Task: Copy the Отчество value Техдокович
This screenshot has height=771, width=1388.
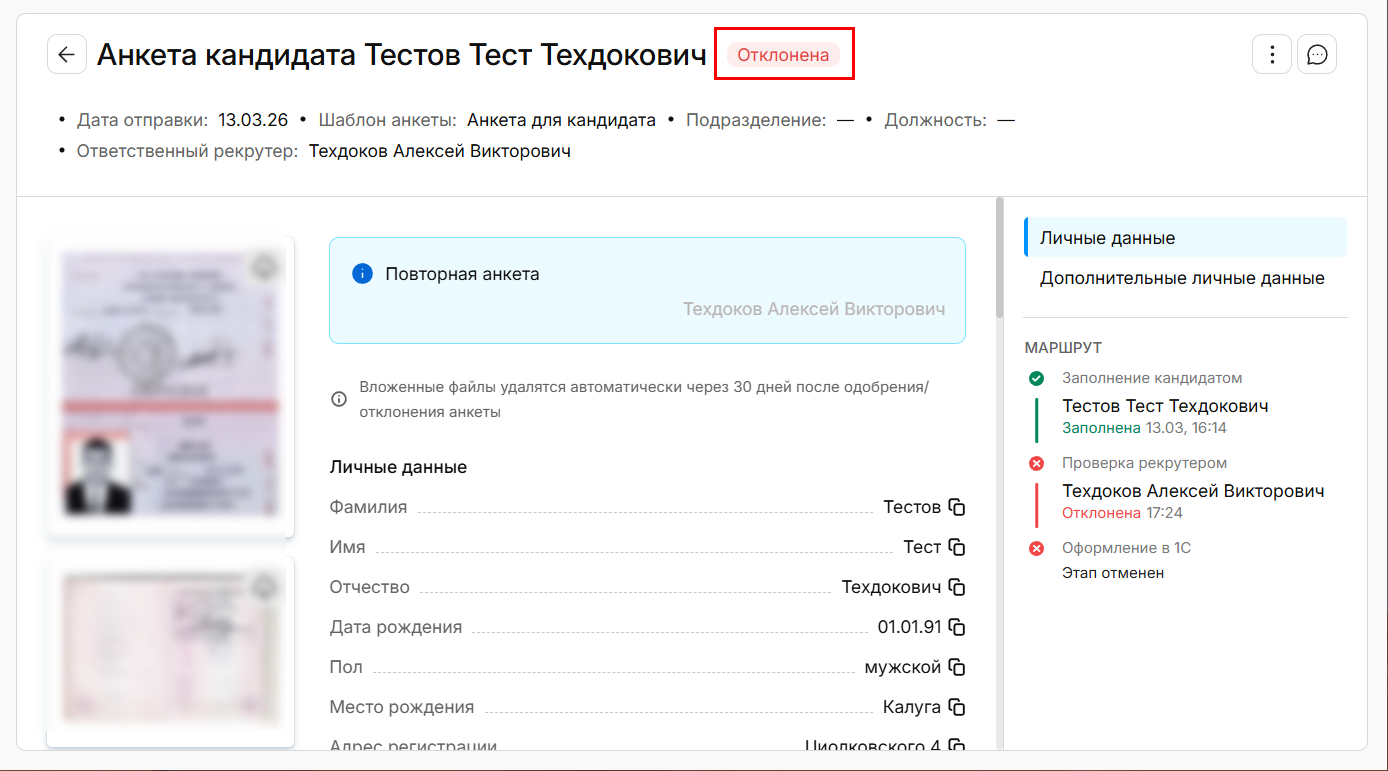Action: coord(957,587)
